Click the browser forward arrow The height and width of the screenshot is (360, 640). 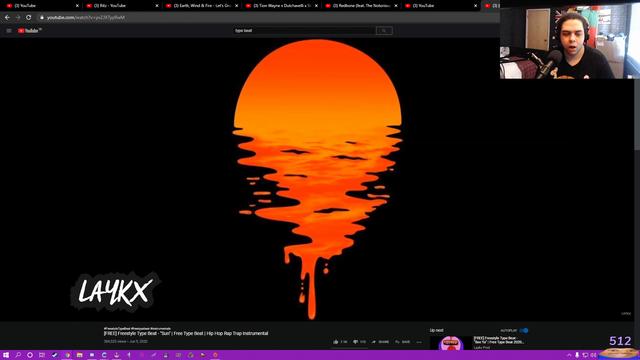click(x=18, y=17)
